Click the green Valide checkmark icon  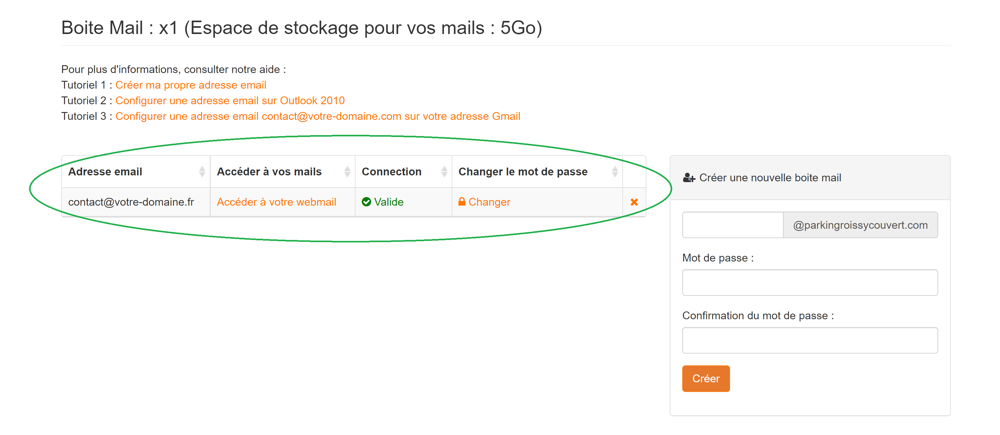[367, 202]
